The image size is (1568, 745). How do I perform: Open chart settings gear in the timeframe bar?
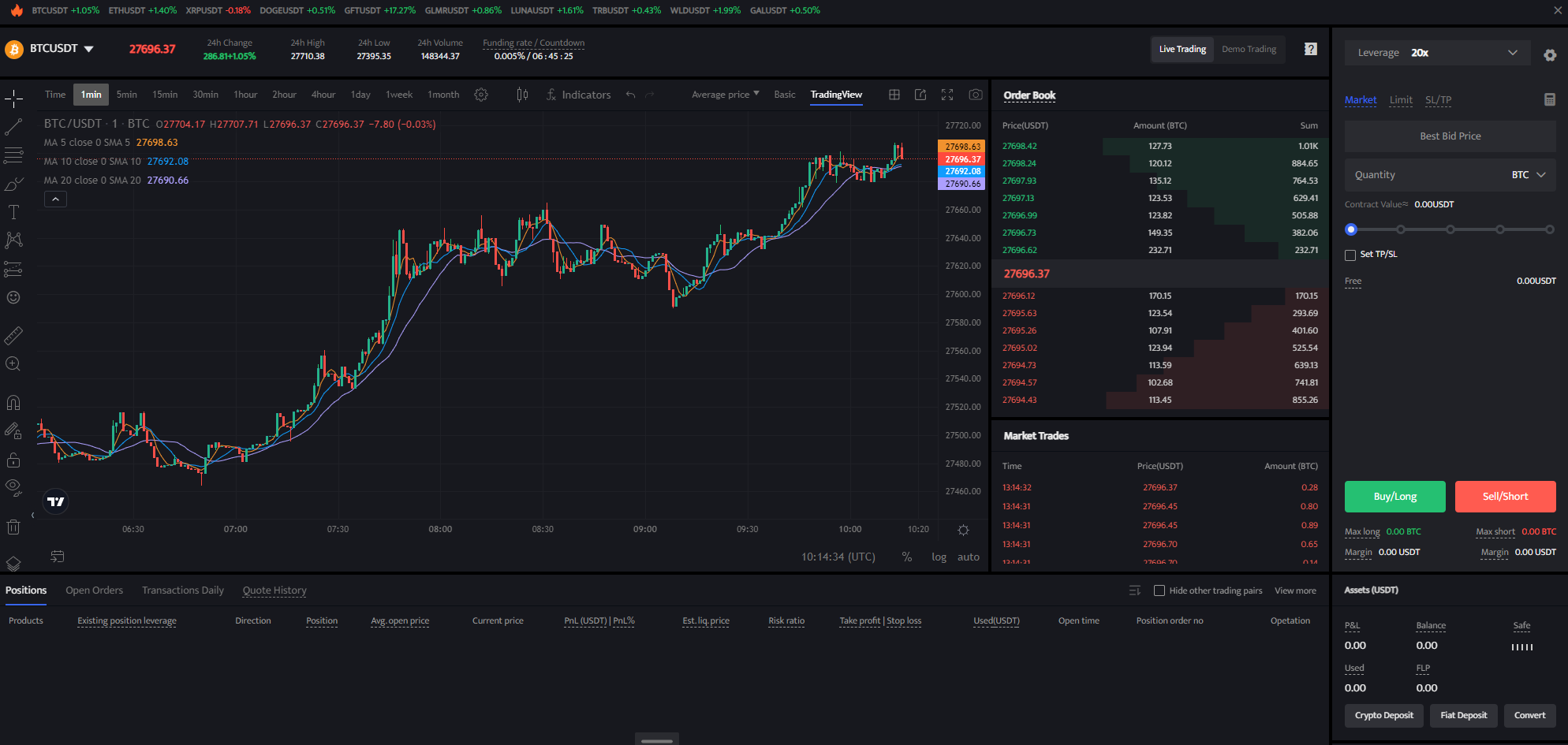click(x=481, y=95)
